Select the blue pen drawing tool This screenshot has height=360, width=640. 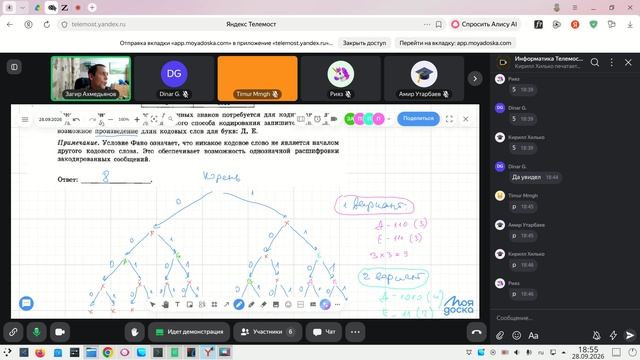click(x=239, y=304)
